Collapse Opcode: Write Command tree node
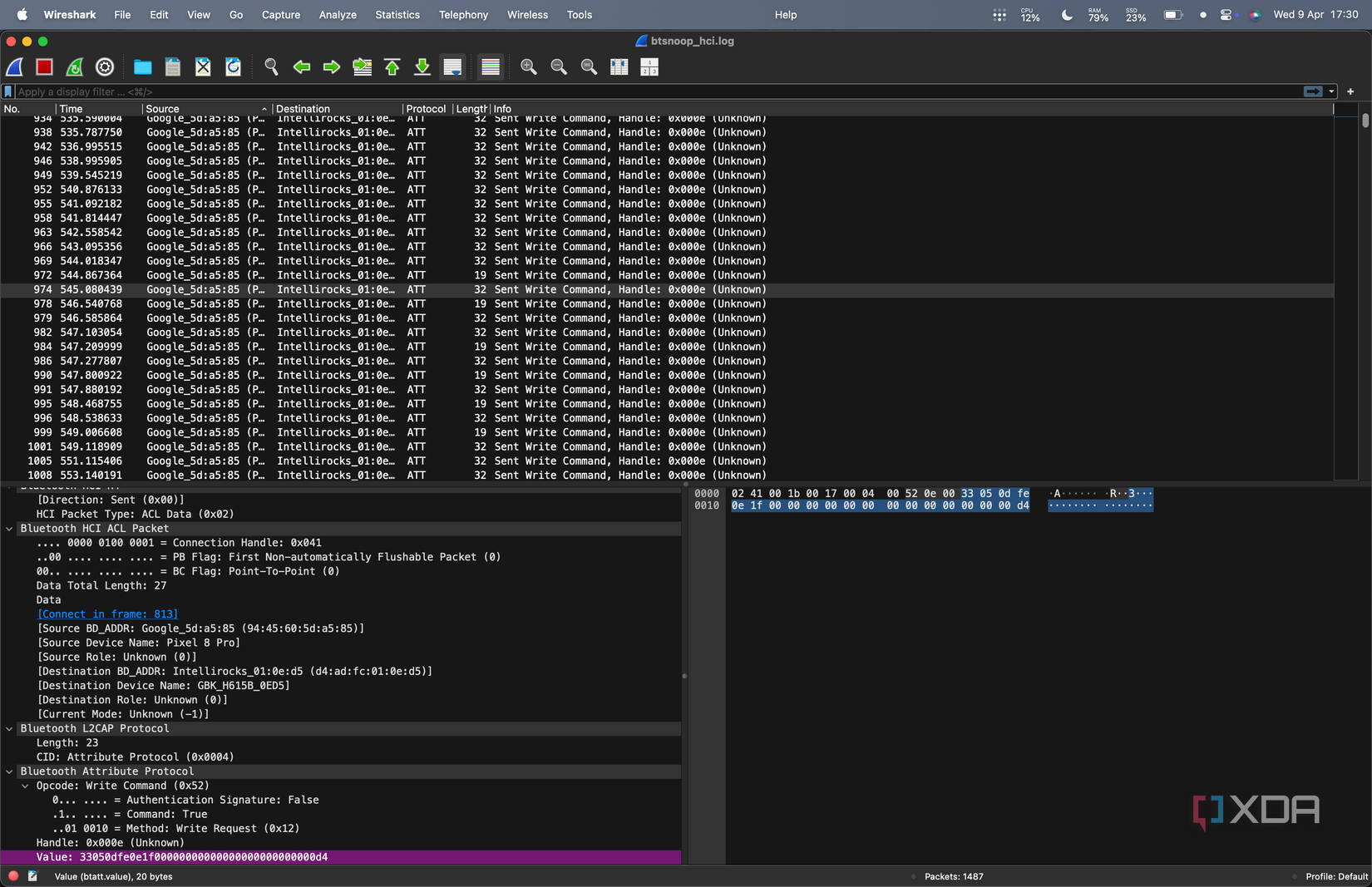 click(x=25, y=786)
